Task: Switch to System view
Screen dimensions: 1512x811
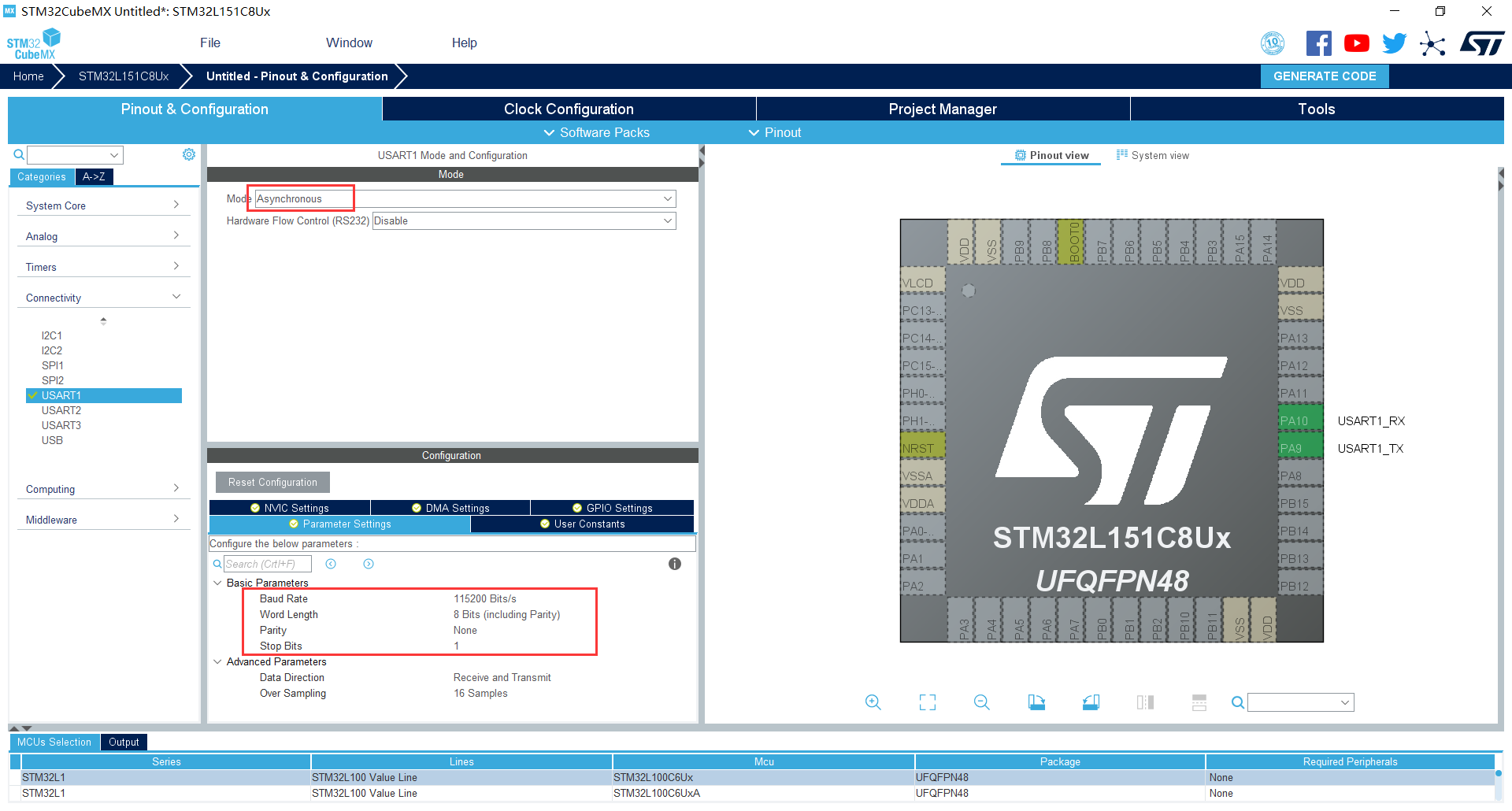Action: [x=1153, y=156]
